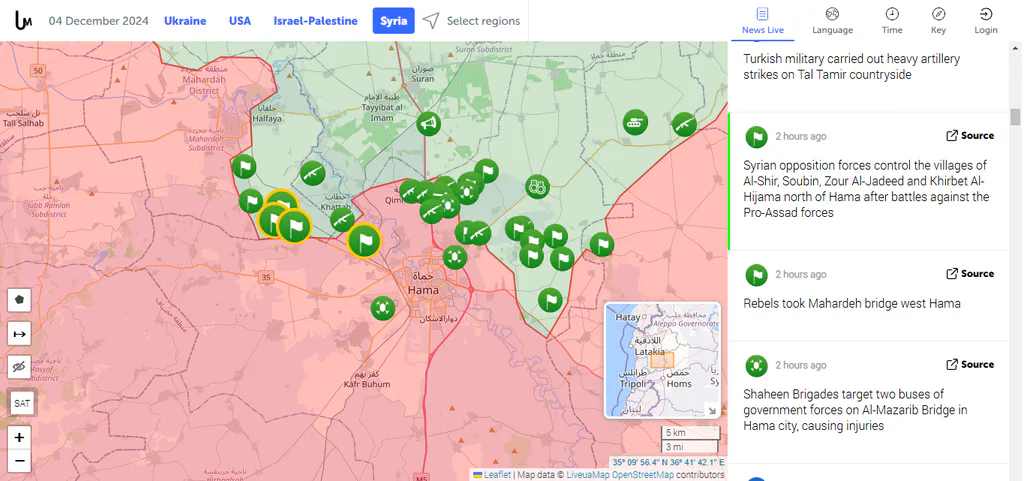This screenshot has width=1024, height=481.
Task: Open Source link for Al-Shir villages news
Action: pyautogui.click(x=970, y=136)
